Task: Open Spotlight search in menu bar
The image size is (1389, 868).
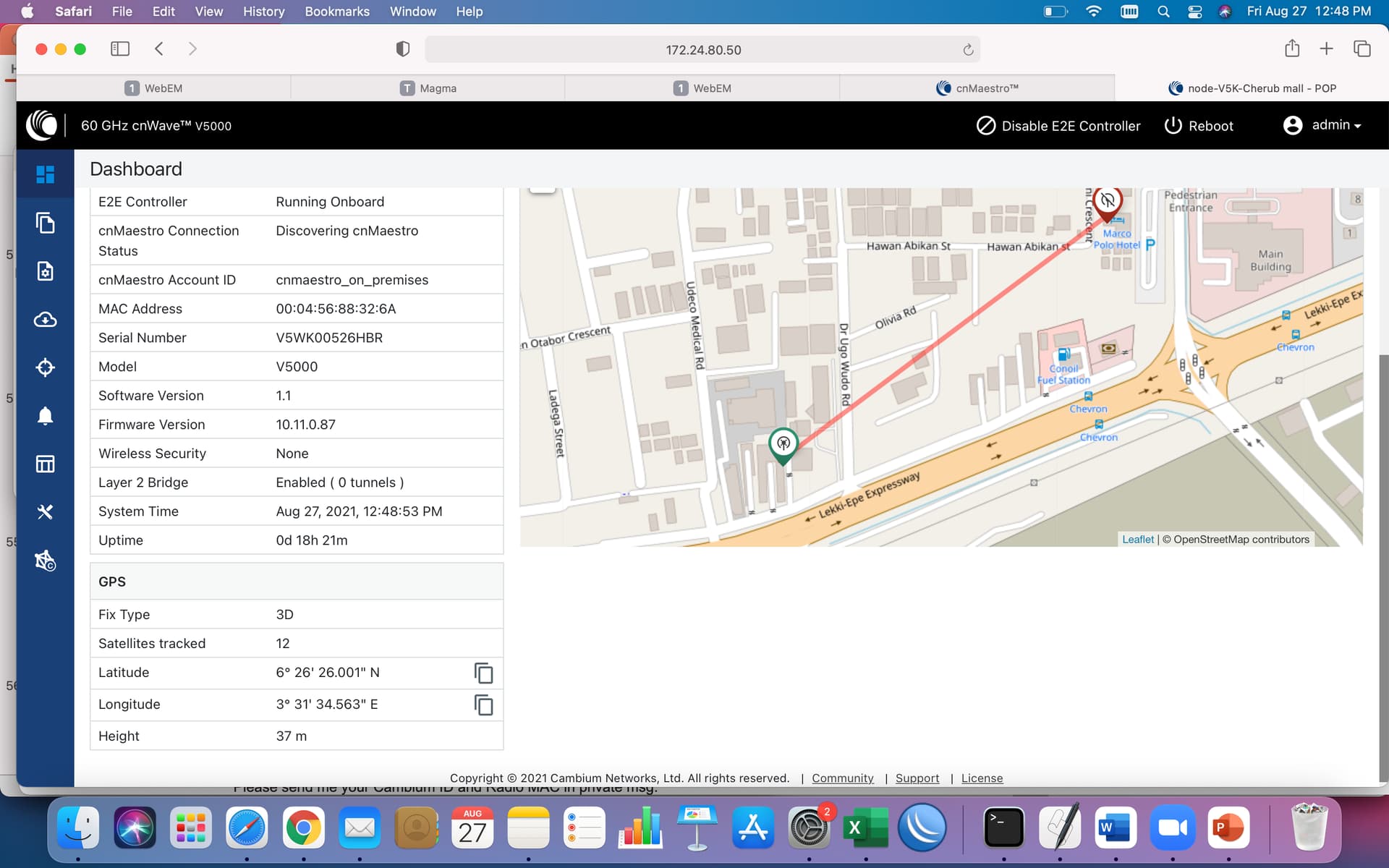Action: tap(1163, 12)
